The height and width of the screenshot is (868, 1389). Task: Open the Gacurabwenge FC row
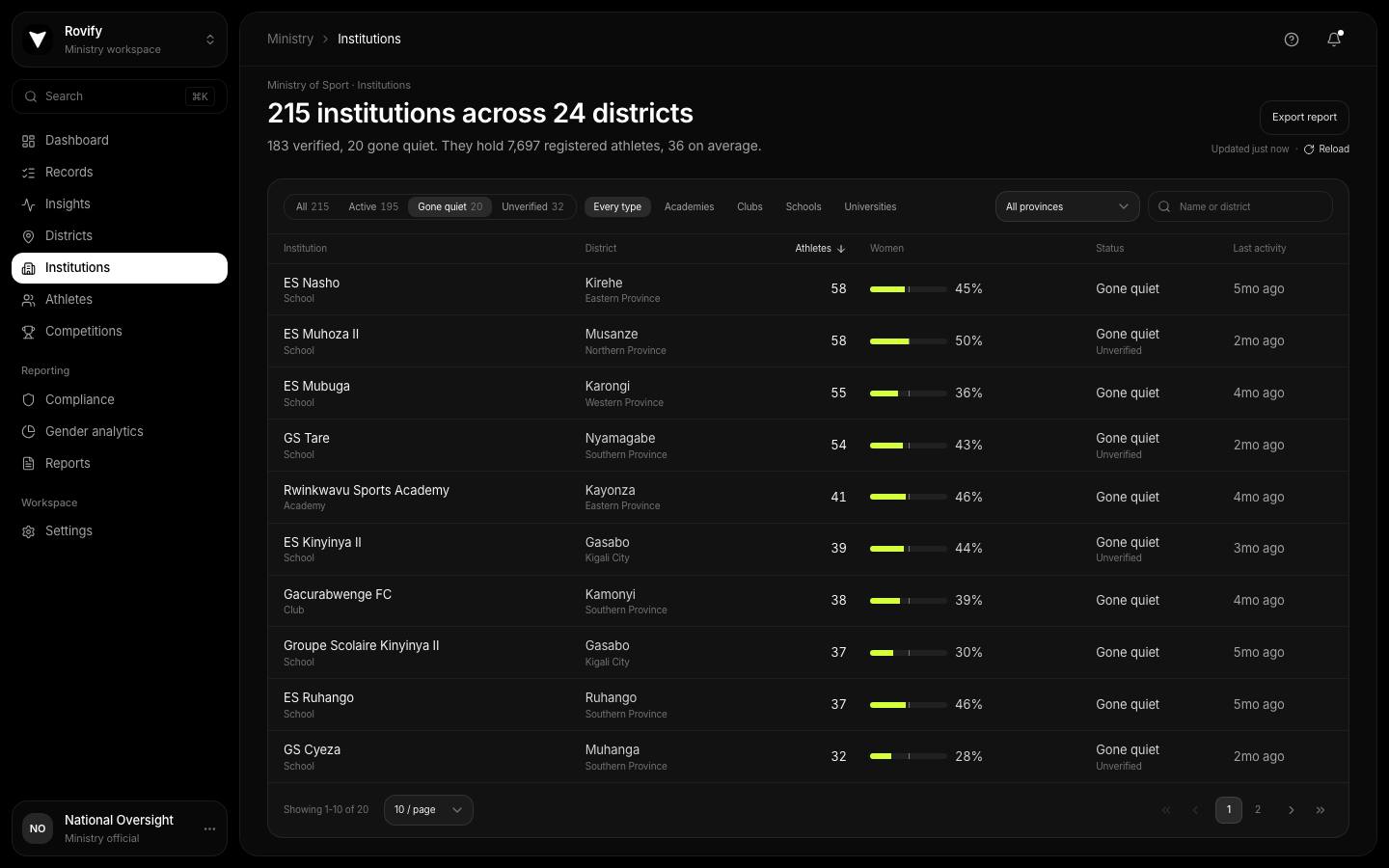(808, 601)
